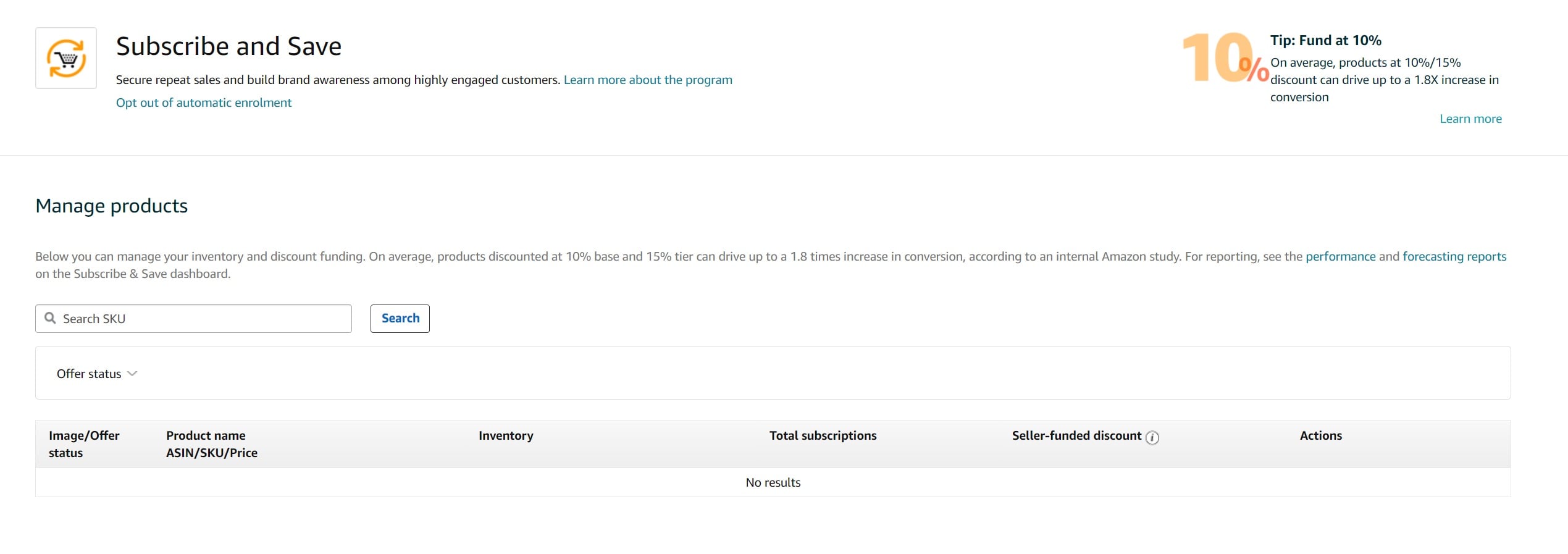This screenshot has width=1568, height=554.
Task: Expand the Offer status filter dropdown
Action: (97, 374)
